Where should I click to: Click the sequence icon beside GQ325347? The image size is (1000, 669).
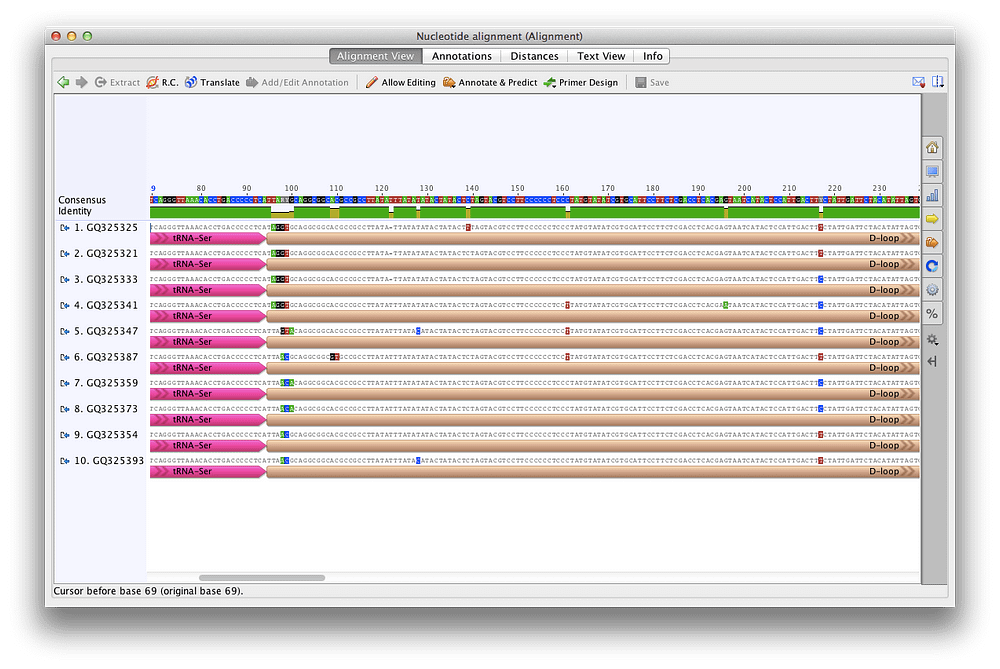point(64,332)
